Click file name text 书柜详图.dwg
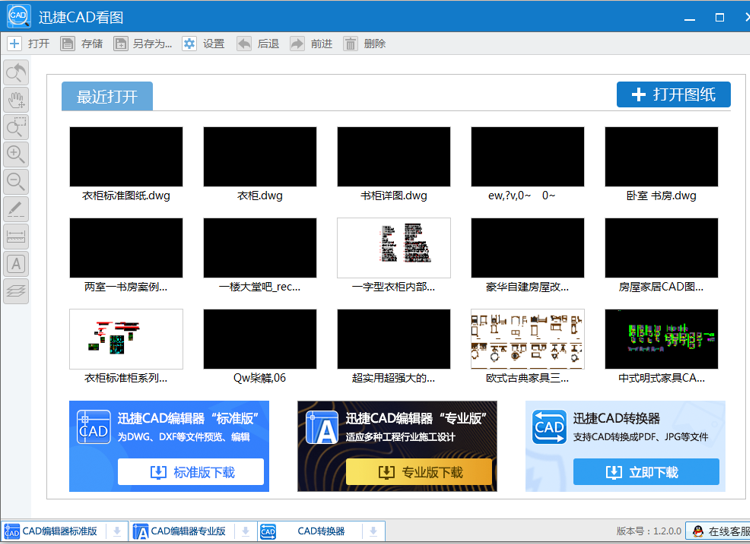The image size is (750, 544). tap(394, 196)
